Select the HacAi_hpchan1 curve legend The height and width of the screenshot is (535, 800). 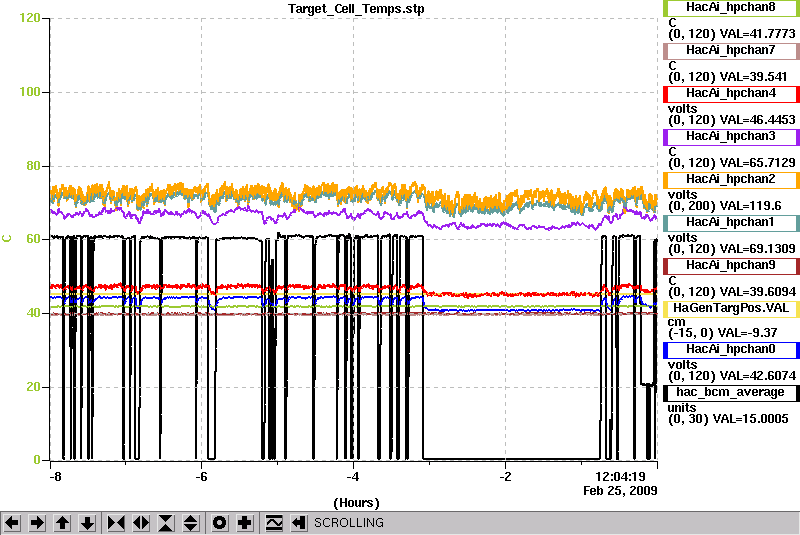pos(731,222)
